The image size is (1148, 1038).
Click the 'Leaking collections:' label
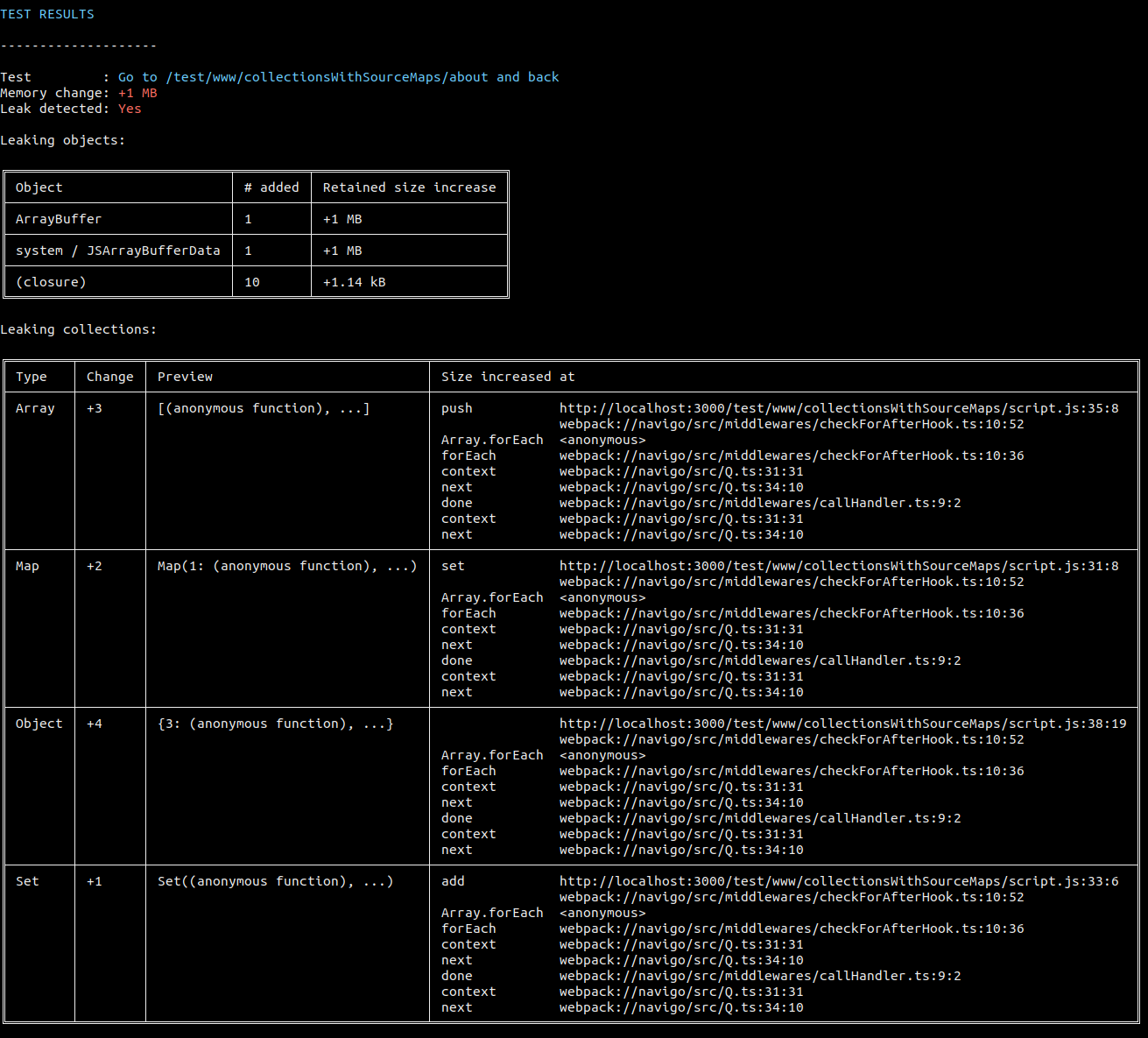pos(79,329)
